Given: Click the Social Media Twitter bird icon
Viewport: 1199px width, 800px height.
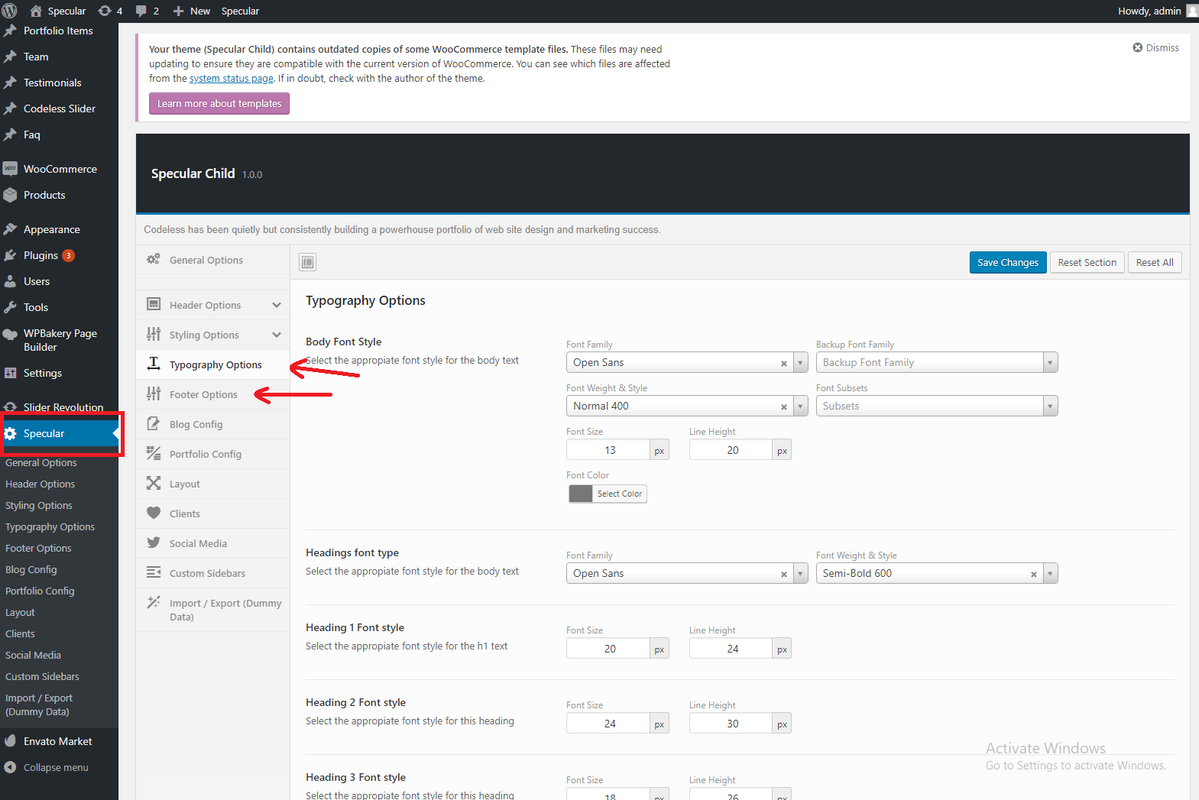Looking at the screenshot, I should click(x=154, y=543).
